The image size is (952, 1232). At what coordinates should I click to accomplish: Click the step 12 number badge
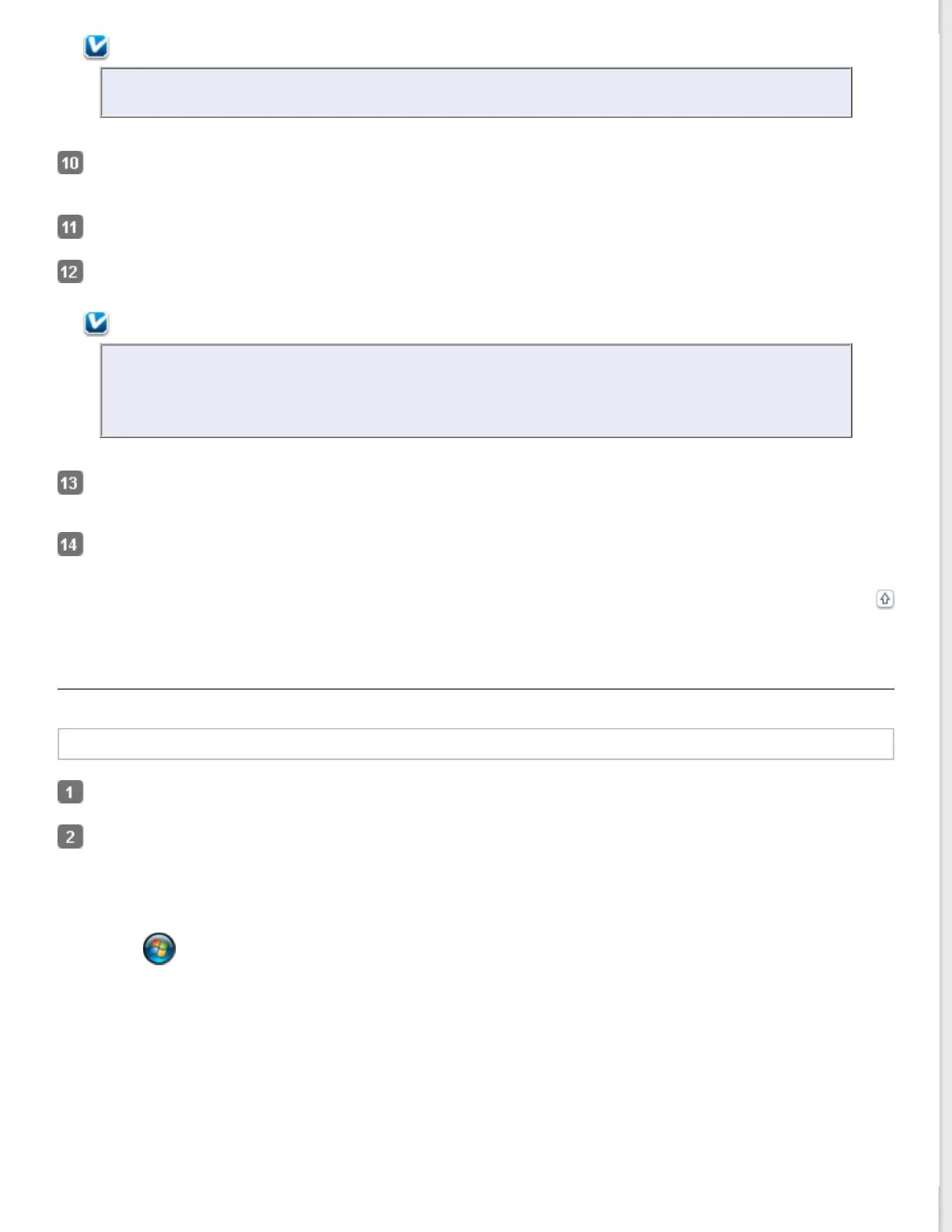pyautogui.click(x=70, y=271)
